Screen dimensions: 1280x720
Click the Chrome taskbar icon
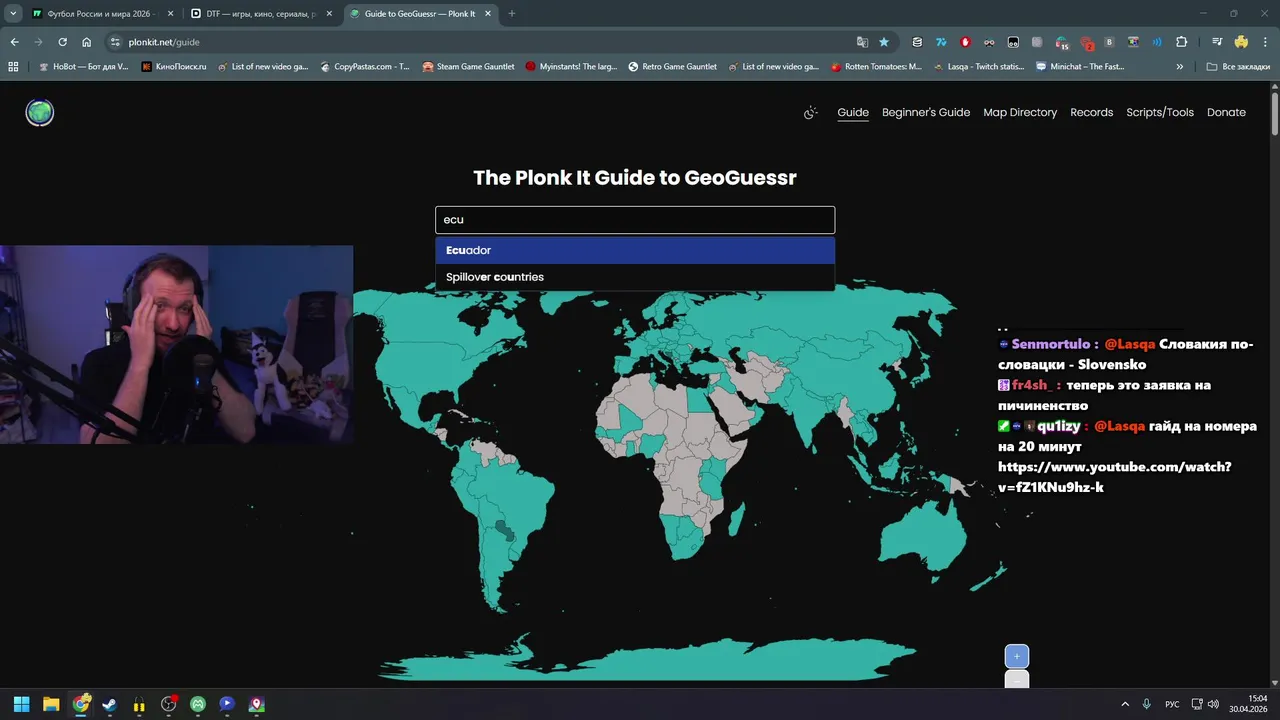click(x=81, y=704)
